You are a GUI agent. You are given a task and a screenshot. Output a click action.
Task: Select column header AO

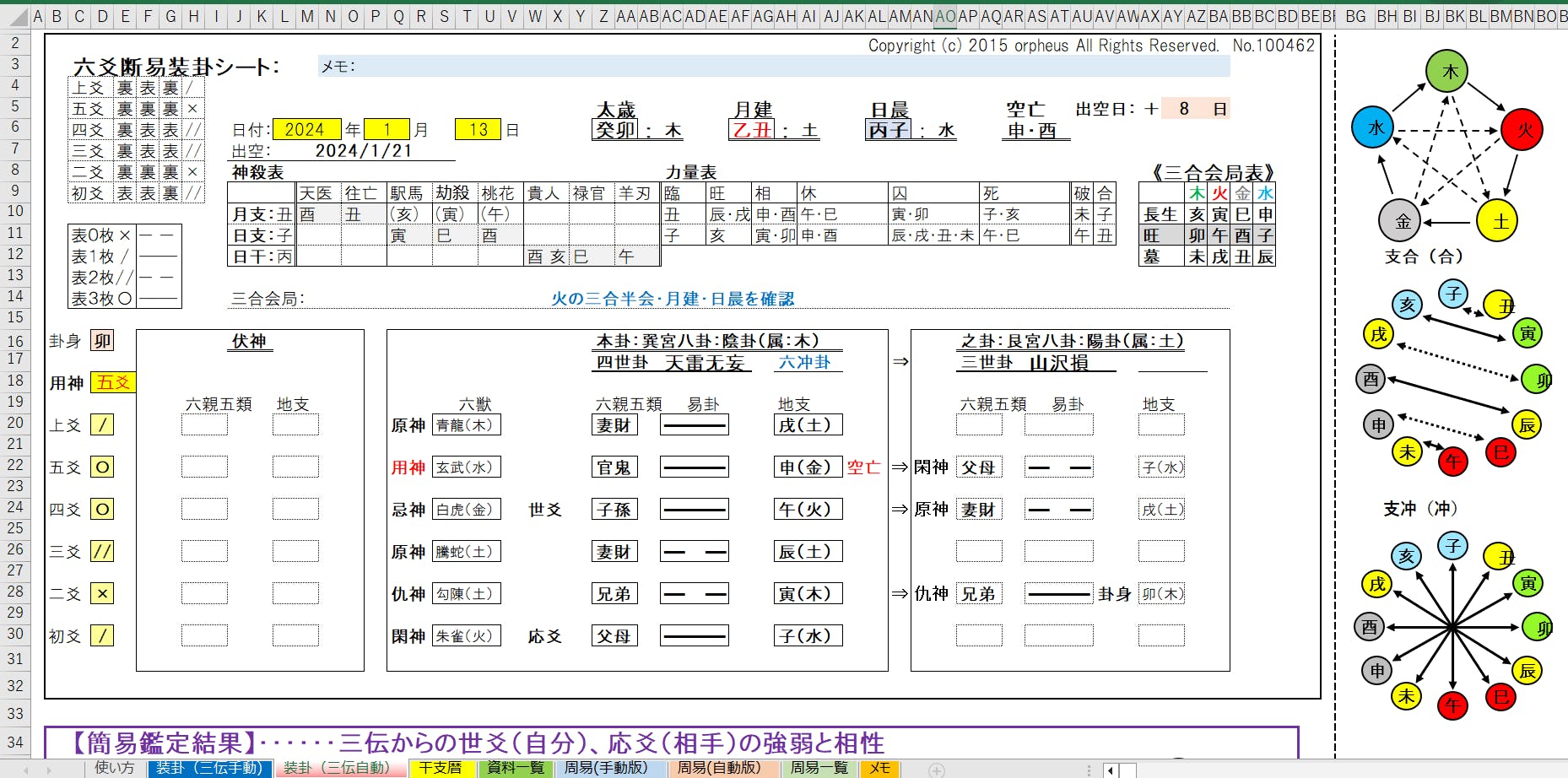click(x=945, y=16)
